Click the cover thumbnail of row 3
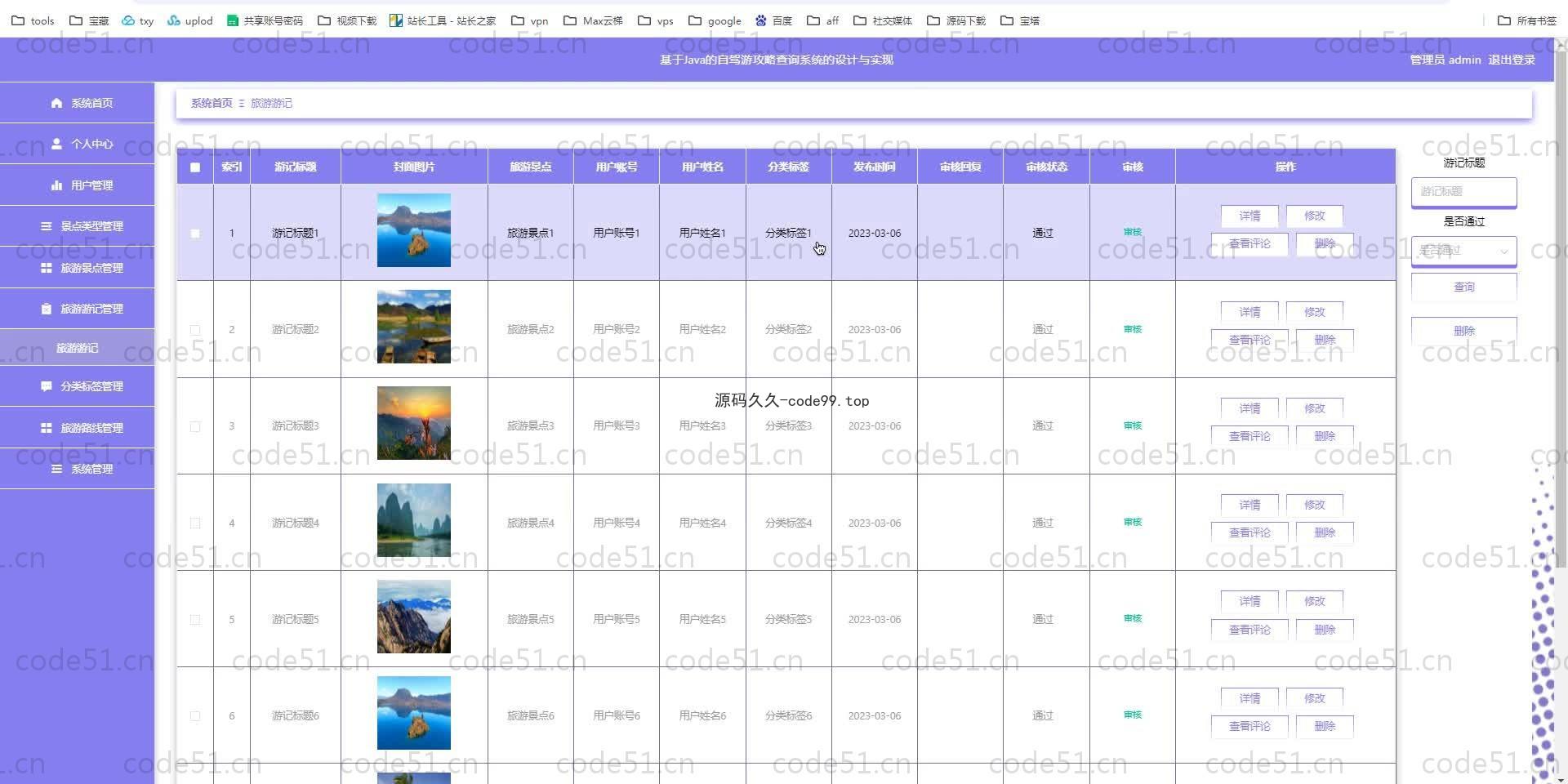Screen dimensions: 1568x784 click(x=414, y=423)
